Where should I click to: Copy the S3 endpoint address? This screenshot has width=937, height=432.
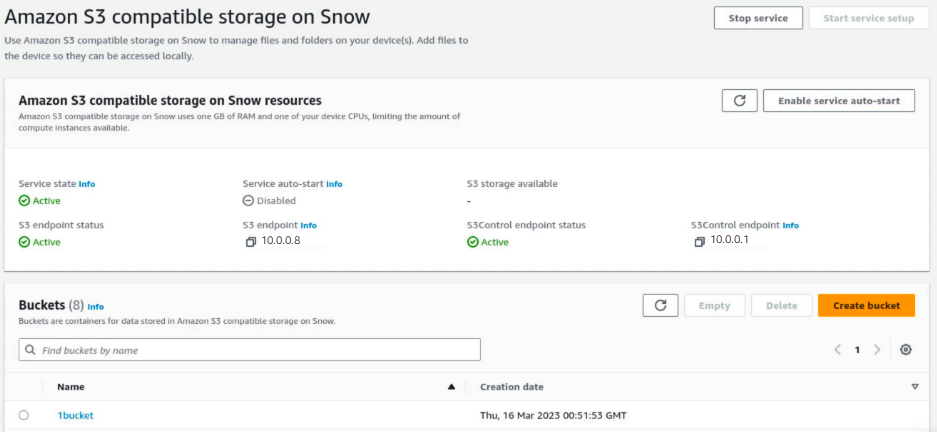coord(251,242)
